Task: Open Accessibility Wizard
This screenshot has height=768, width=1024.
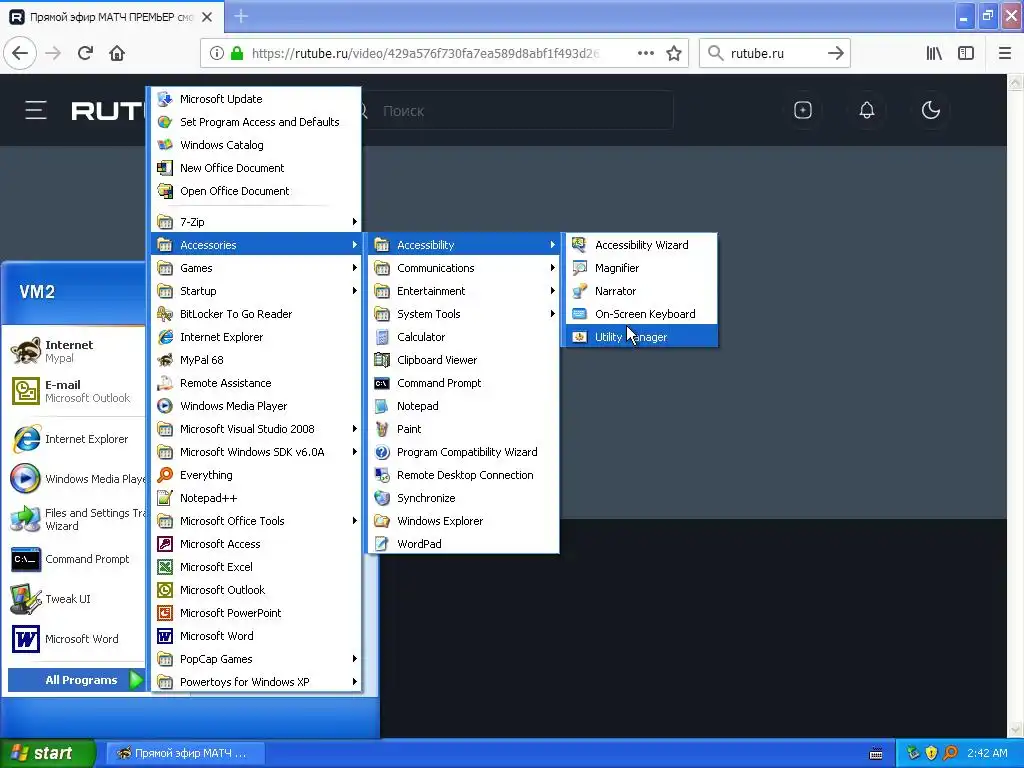Action: coord(641,245)
